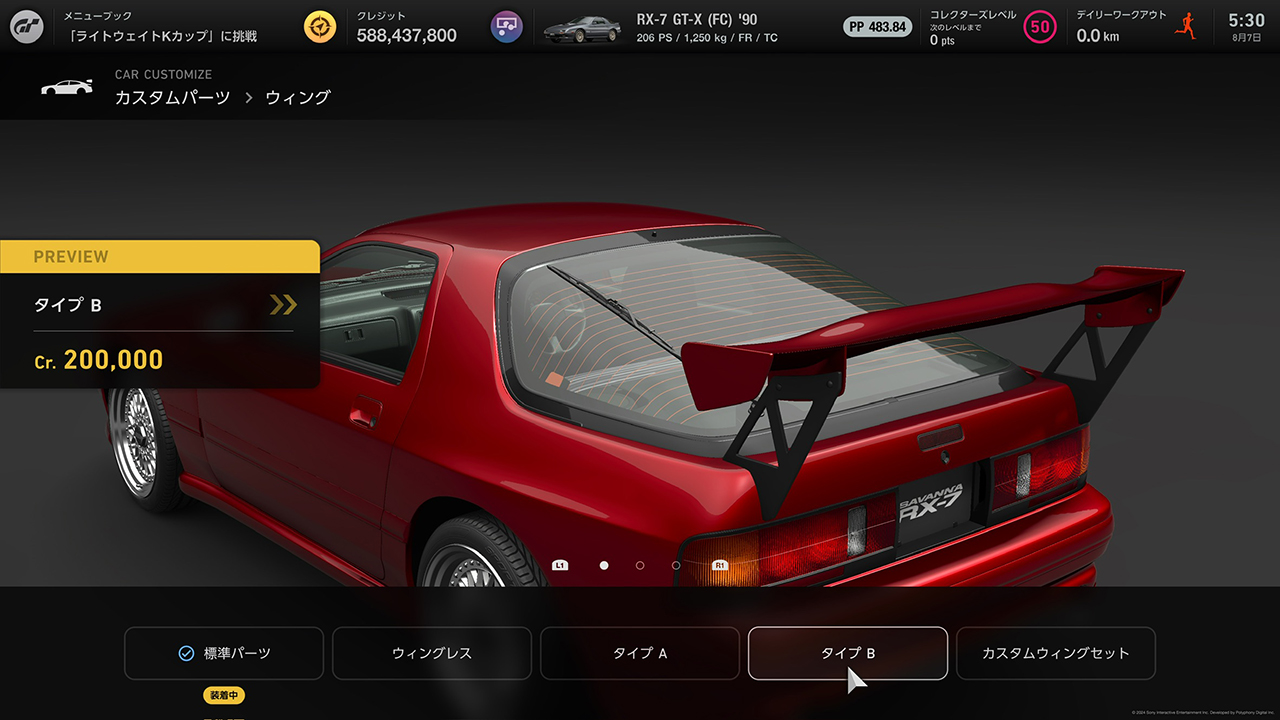Click the PP 483.84 badge
Screen dimensions: 1280x720
878,27
